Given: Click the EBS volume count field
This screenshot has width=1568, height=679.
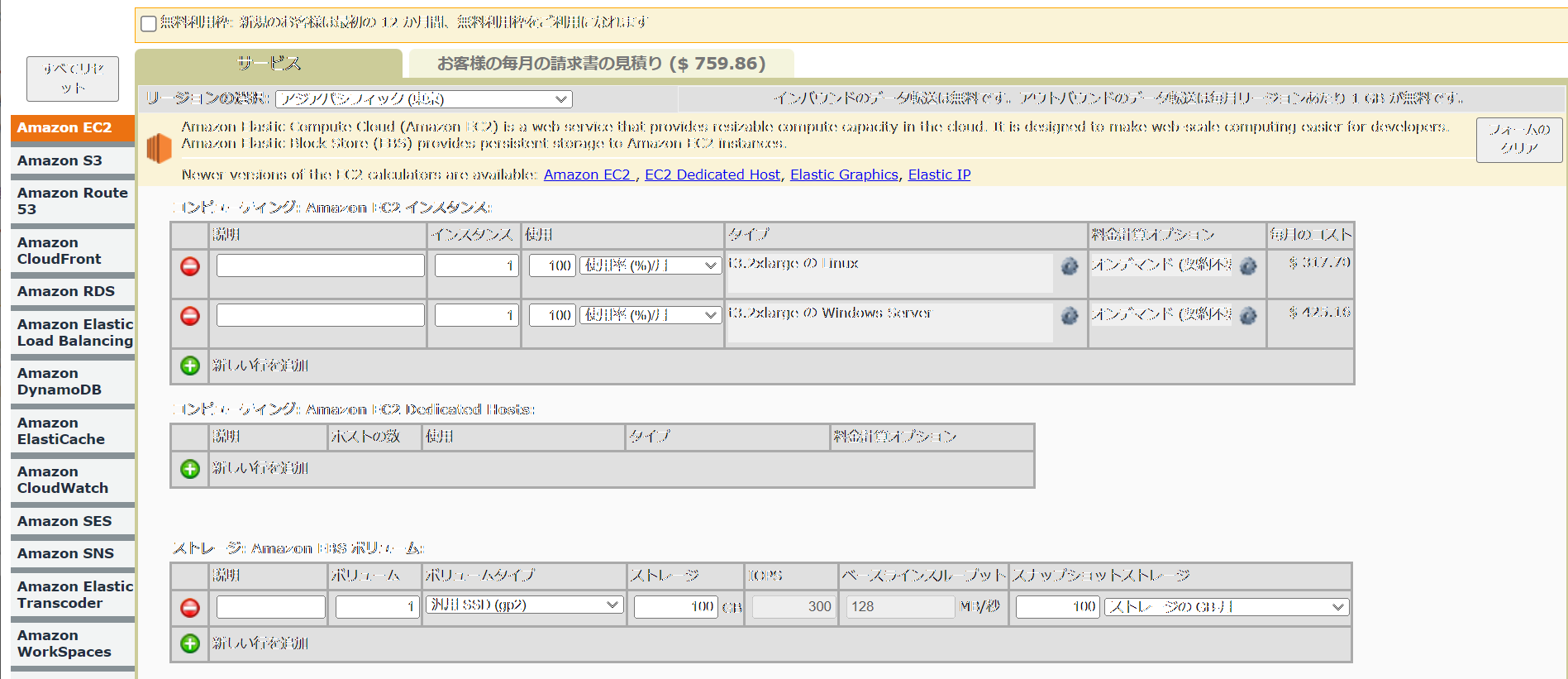Looking at the screenshot, I should (x=377, y=607).
